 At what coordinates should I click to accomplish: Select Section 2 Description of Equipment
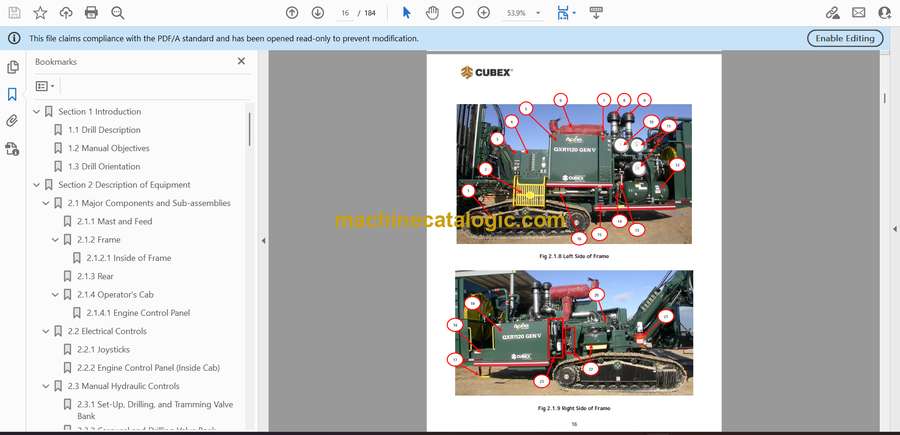[124, 185]
